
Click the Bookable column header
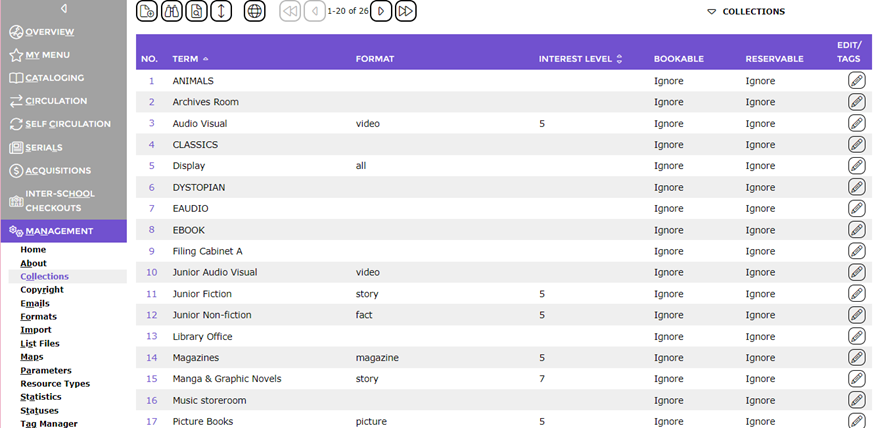678,59
